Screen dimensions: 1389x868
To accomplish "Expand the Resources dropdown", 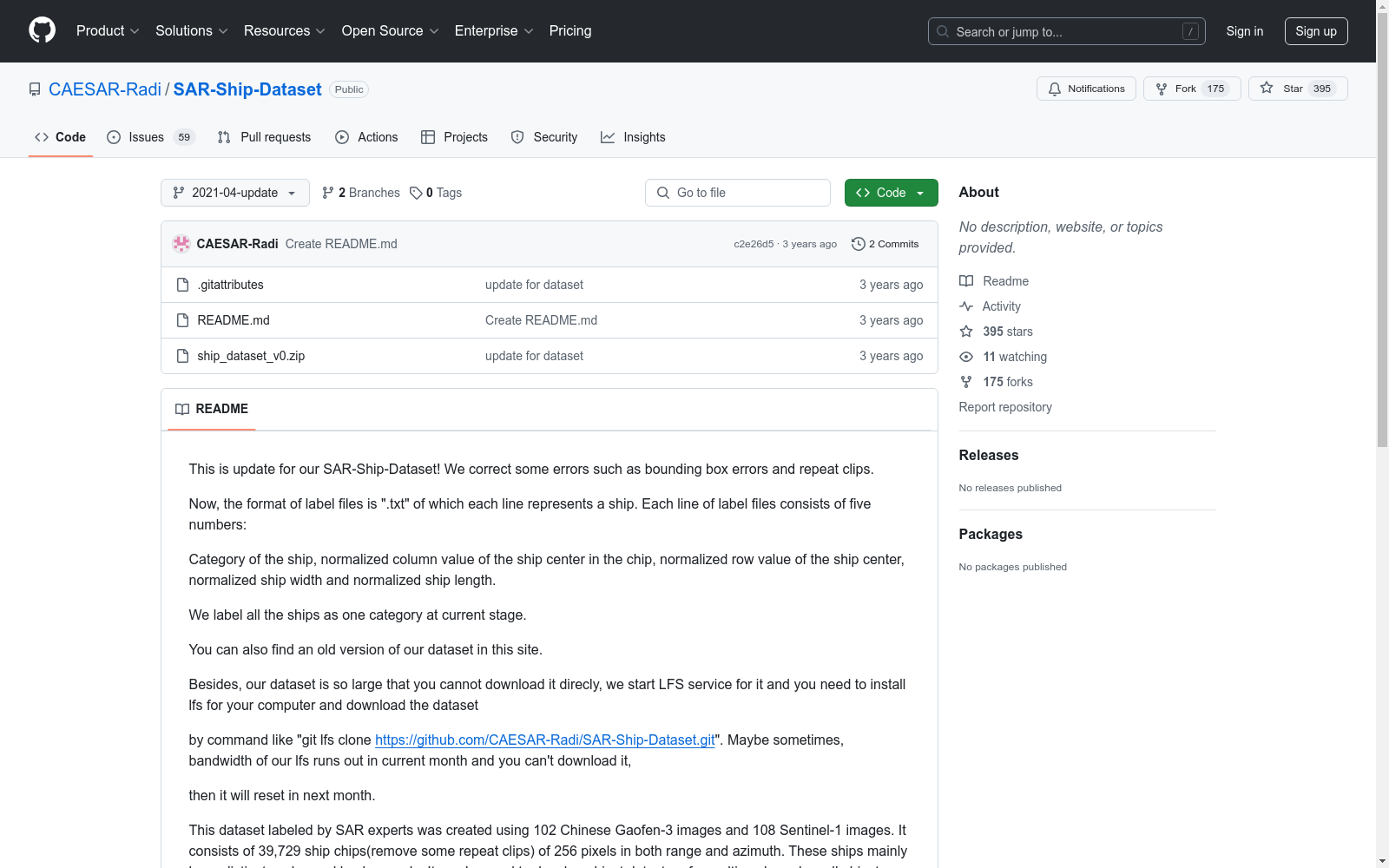I will tap(285, 30).
